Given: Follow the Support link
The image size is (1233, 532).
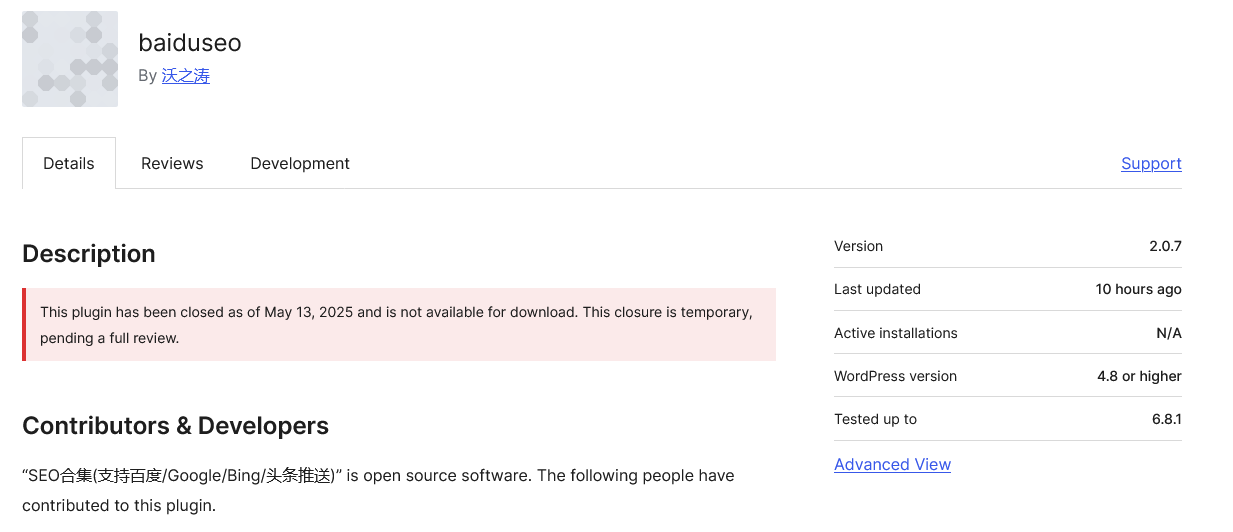Looking at the screenshot, I should point(1151,163).
